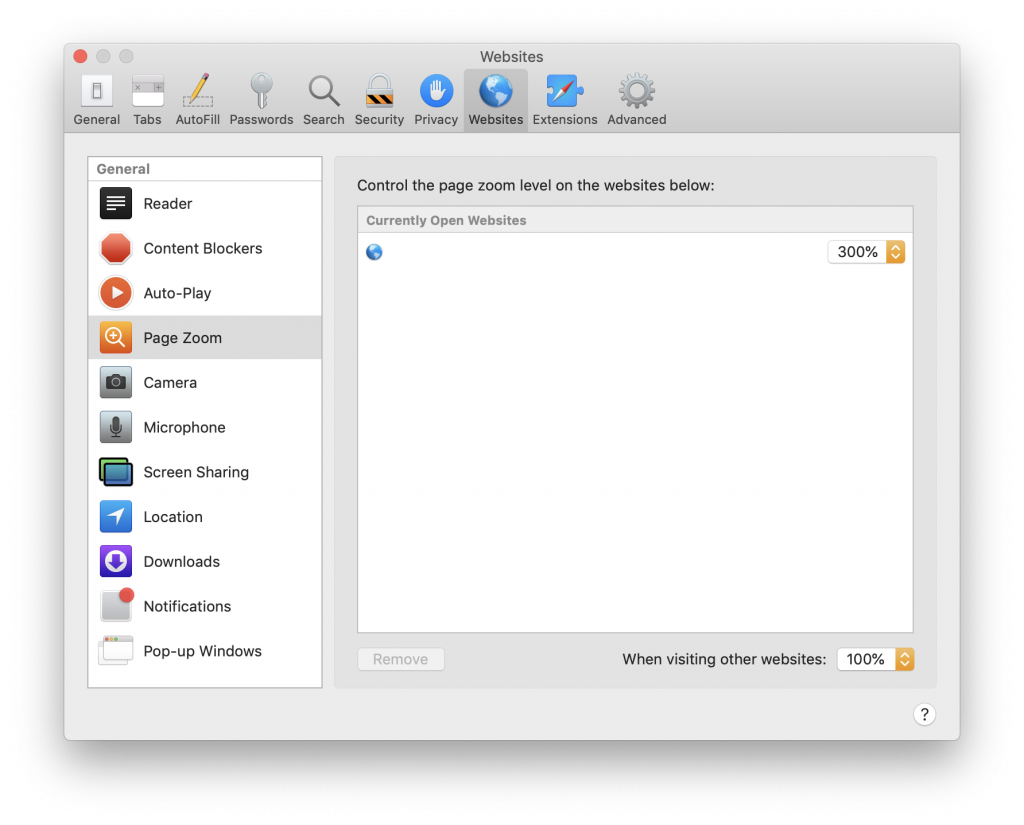Click the "When visiting other websites:" label
The image size is (1024, 825).
[724, 659]
